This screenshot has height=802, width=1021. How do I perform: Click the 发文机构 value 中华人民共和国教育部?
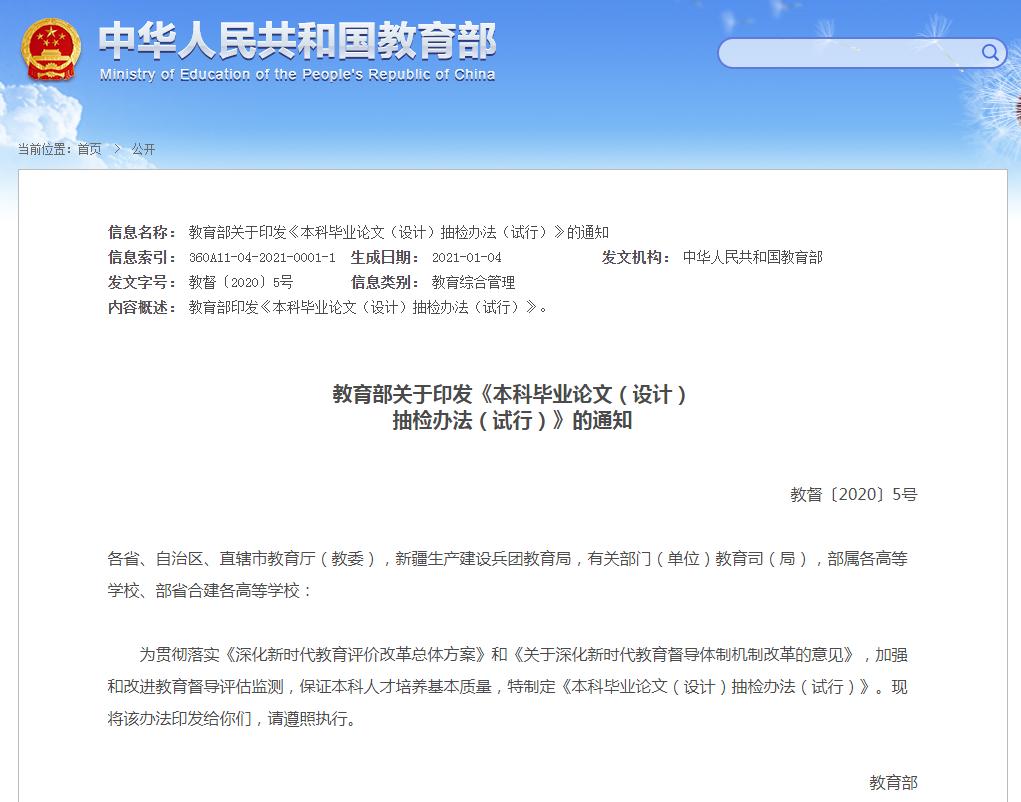click(x=753, y=257)
